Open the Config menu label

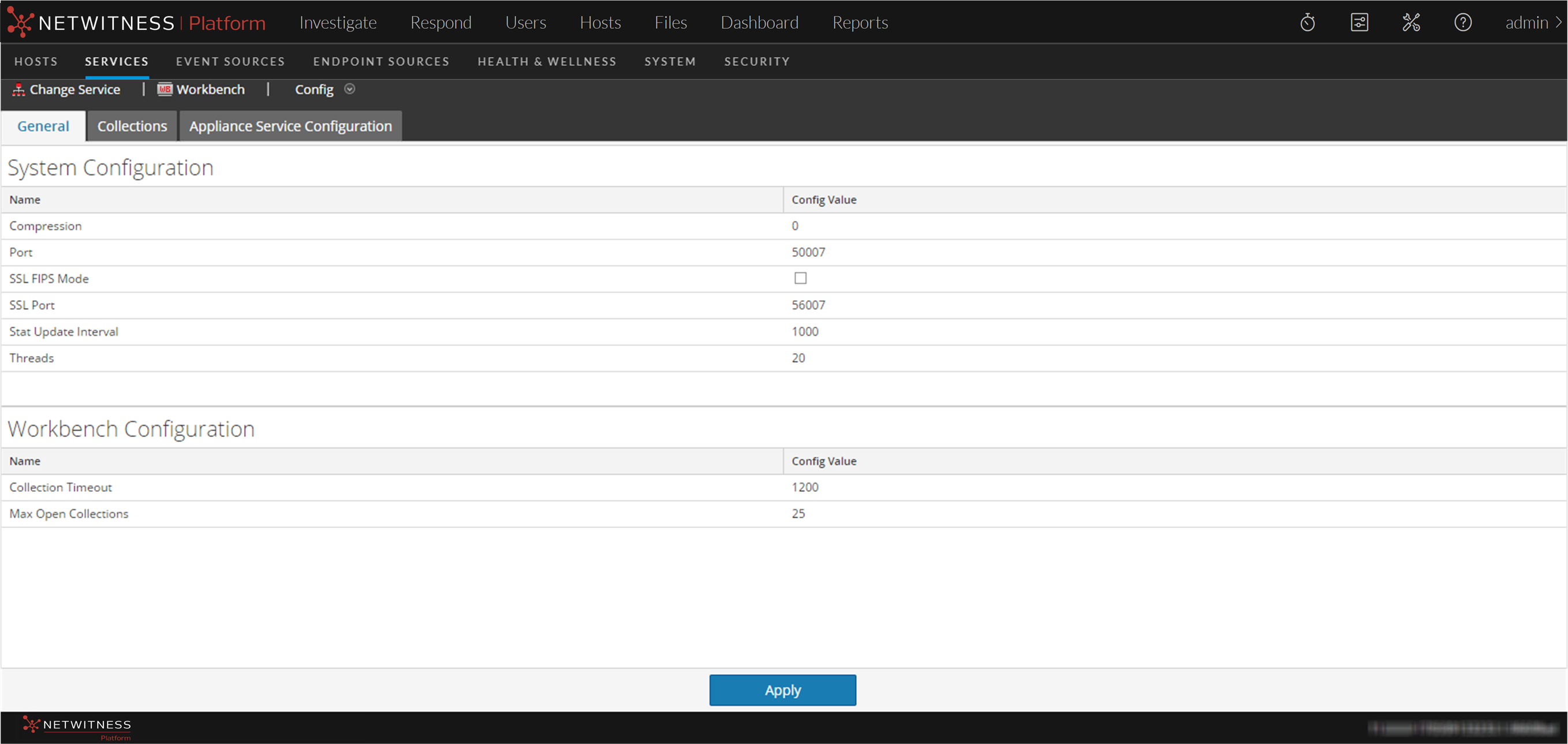(x=314, y=89)
